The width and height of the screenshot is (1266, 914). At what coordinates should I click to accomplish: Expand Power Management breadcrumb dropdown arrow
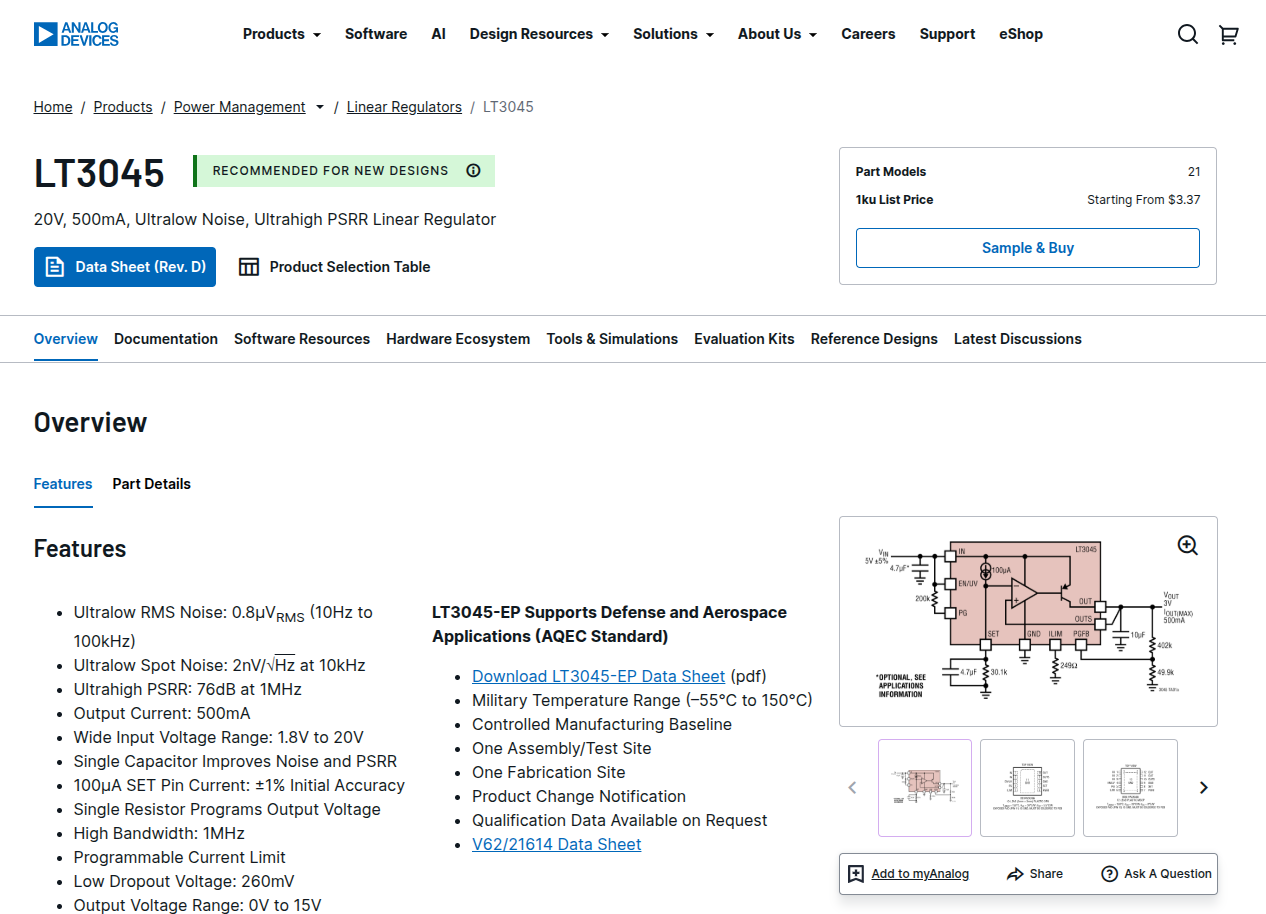click(320, 108)
